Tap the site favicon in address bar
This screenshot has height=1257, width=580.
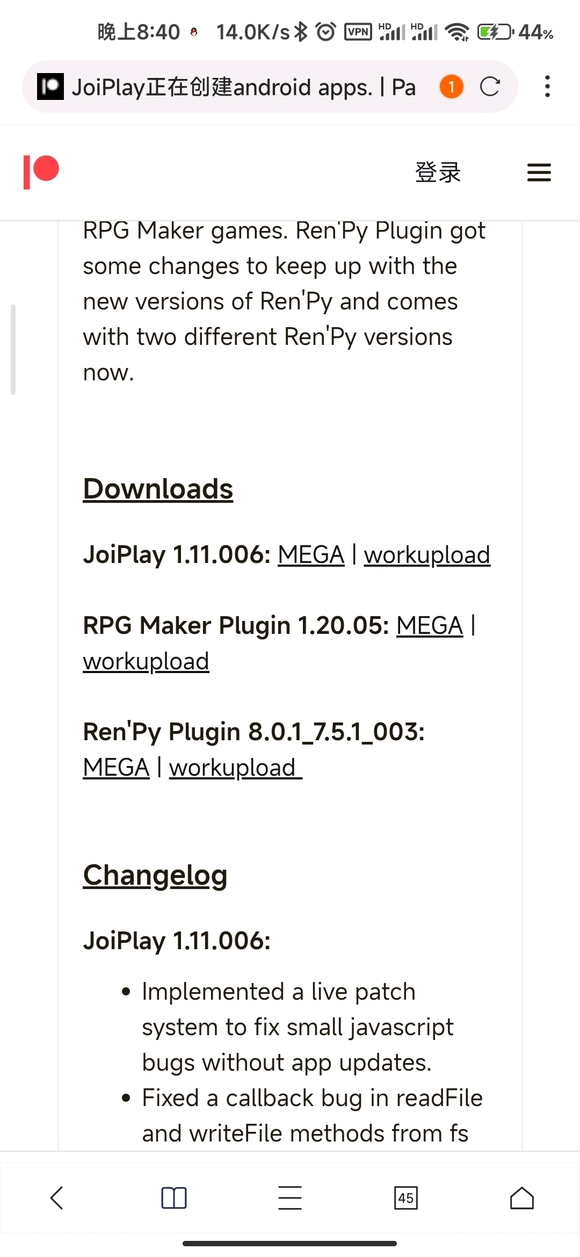[x=50, y=87]
